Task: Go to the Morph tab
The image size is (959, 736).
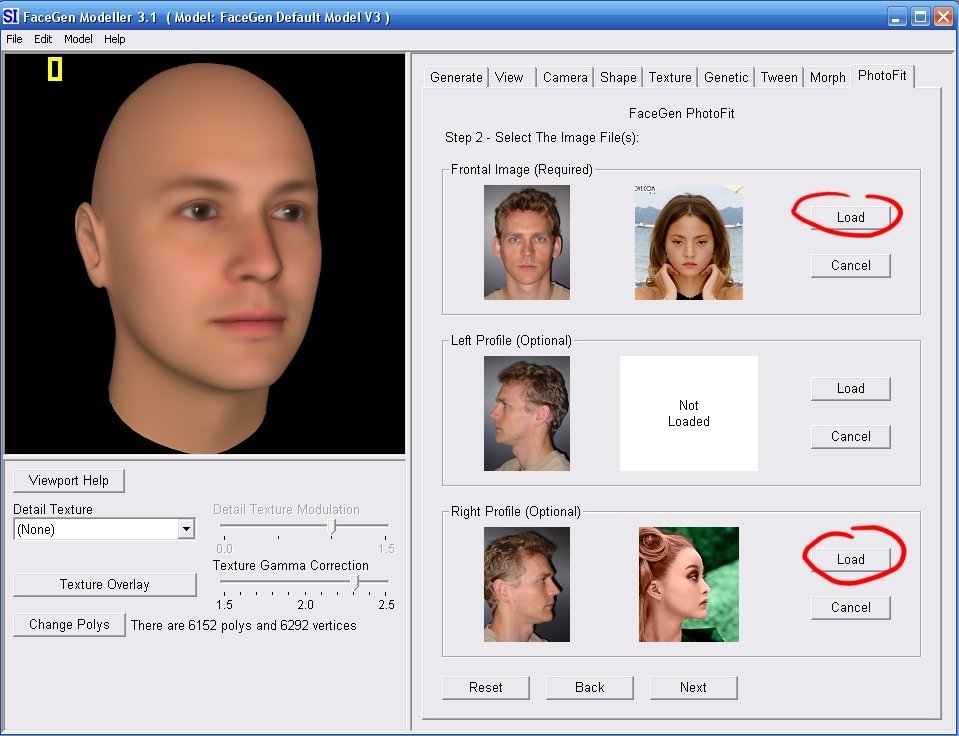Action: pos(827,77)
